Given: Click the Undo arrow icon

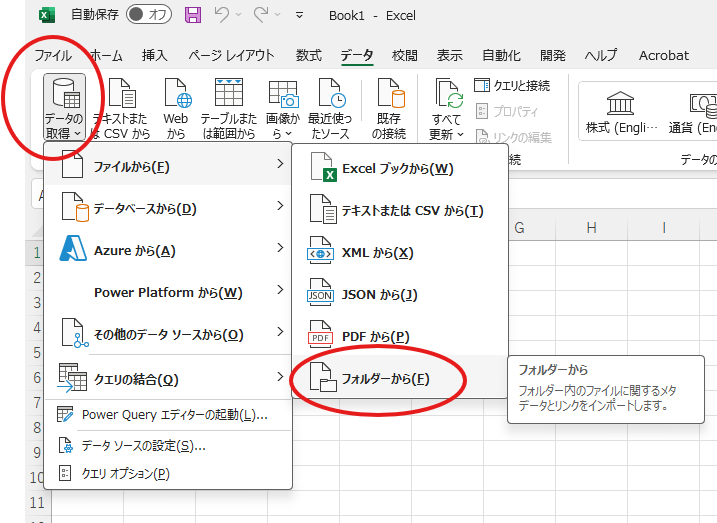Looking at the screenshot, I should pyautogui.click(x=222, y=15).
